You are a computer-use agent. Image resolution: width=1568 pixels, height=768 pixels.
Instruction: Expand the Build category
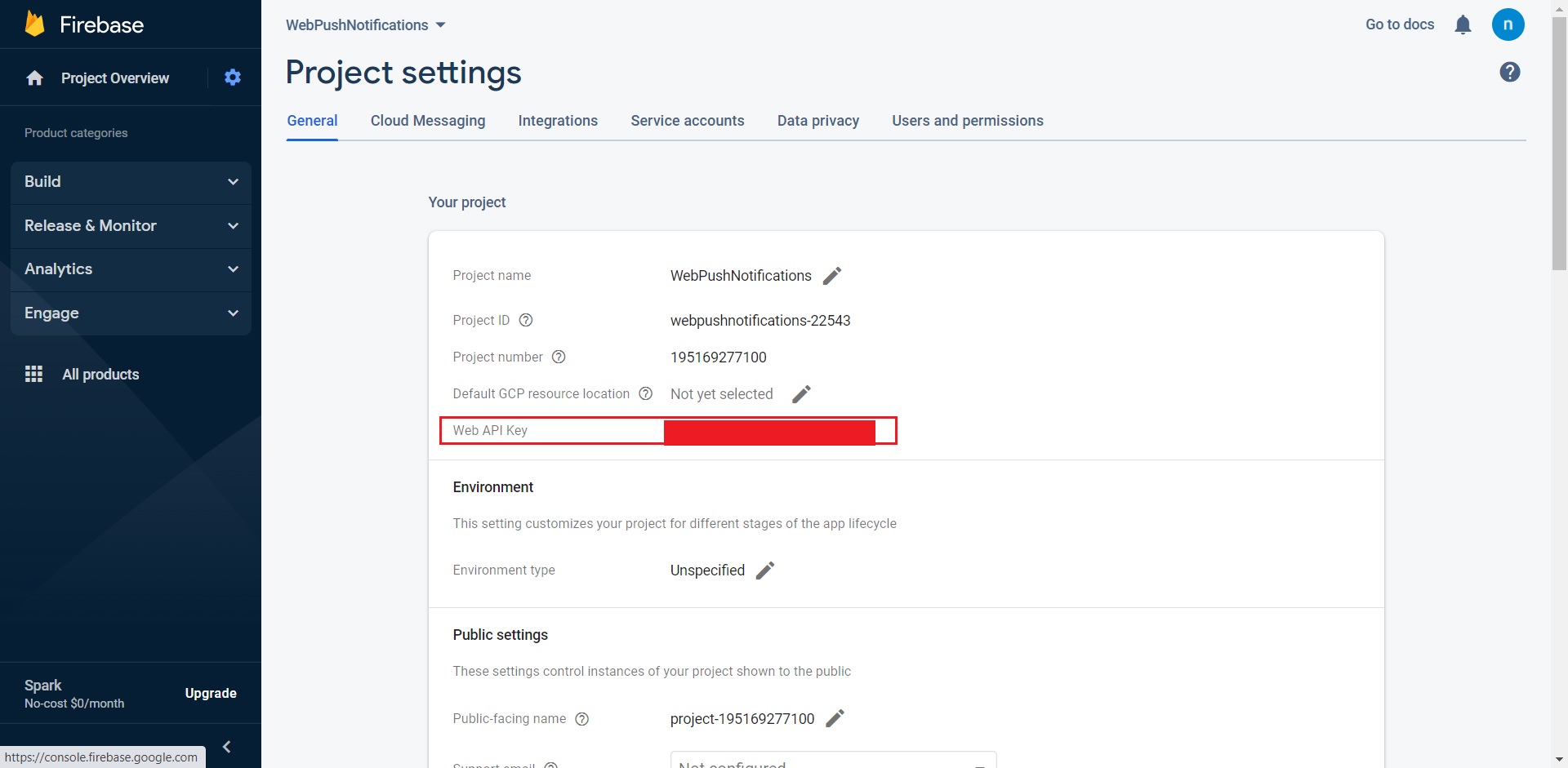pos(131,182)
